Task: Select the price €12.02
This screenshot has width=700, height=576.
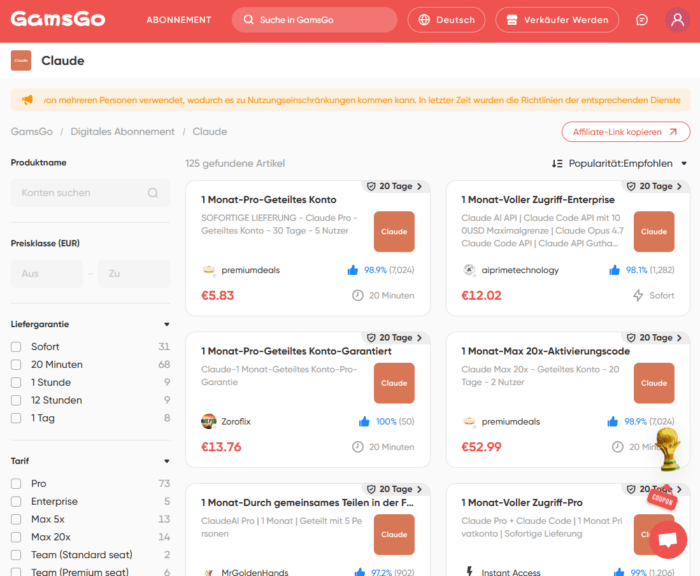Action: coord(481,295)
